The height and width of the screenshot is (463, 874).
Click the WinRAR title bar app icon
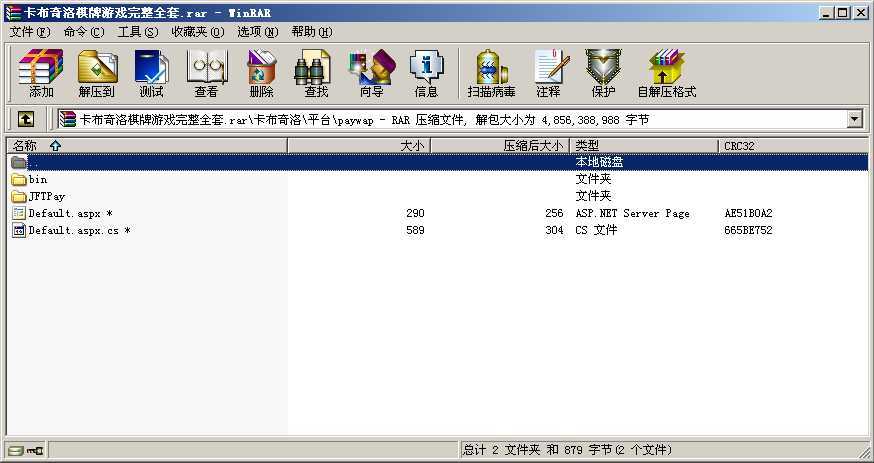[12, 12]
